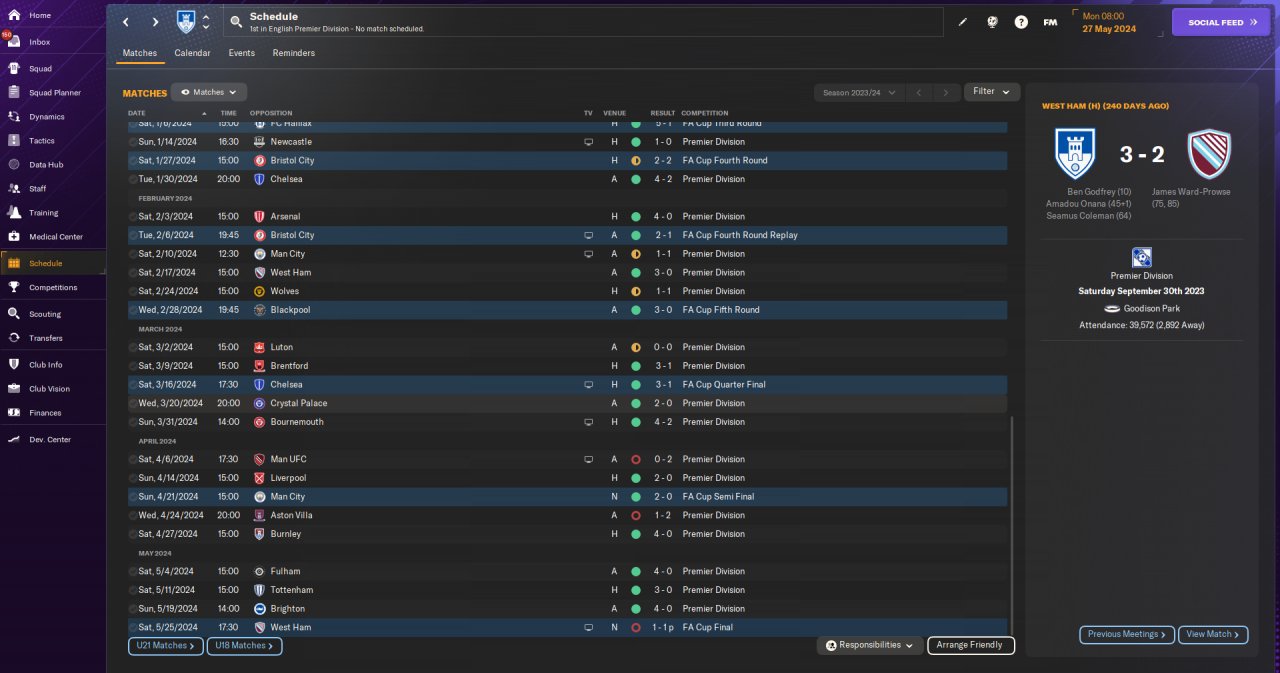
Task: Navigate forward with the right arrow
Action: (x=155, y=22)
